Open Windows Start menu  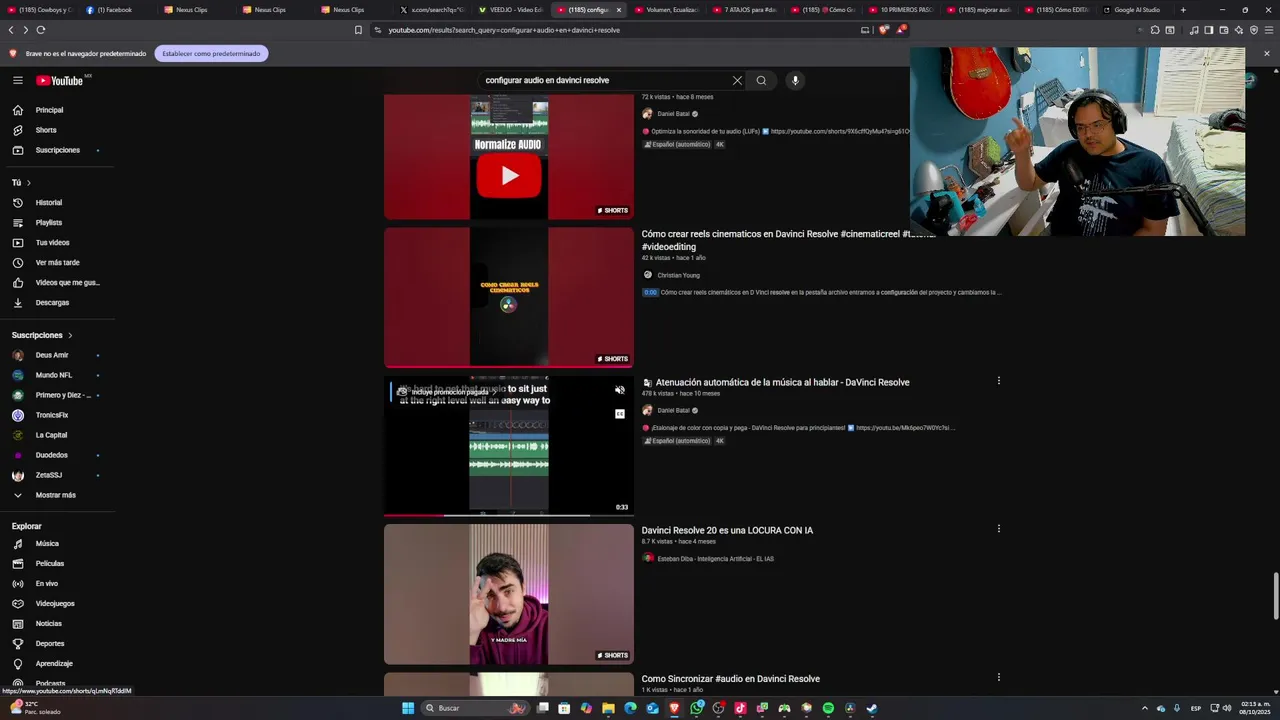tap(408, 708)
